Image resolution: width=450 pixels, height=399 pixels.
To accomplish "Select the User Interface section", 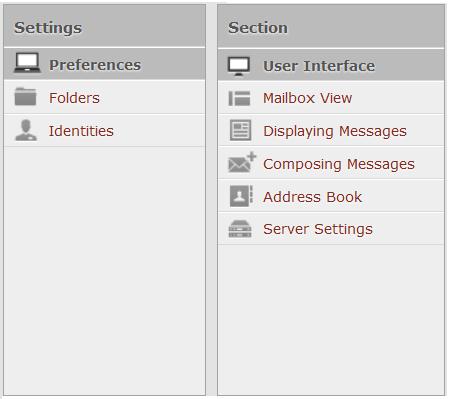I will [331, 65].
